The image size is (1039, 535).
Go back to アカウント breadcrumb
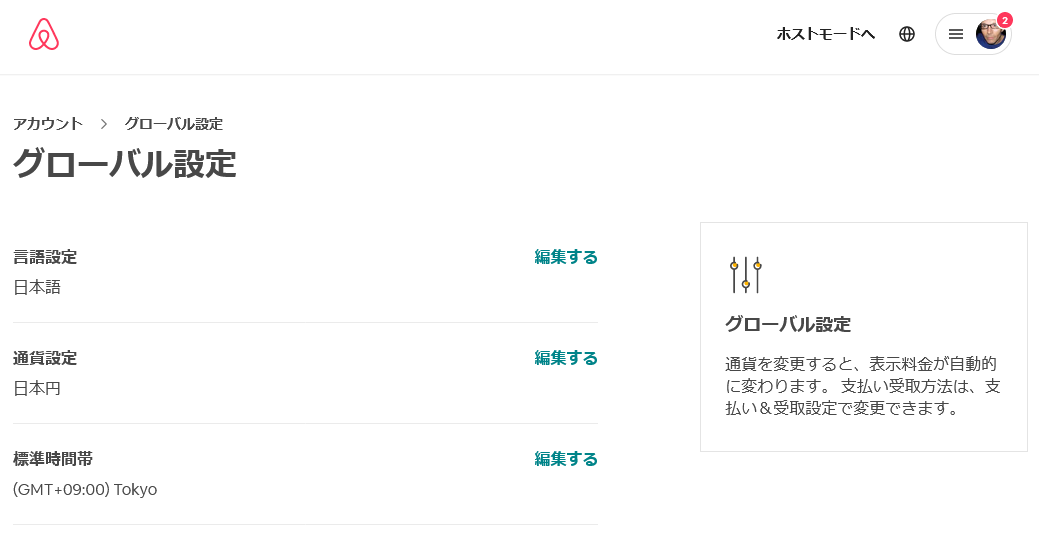click(x=48, y=124)
